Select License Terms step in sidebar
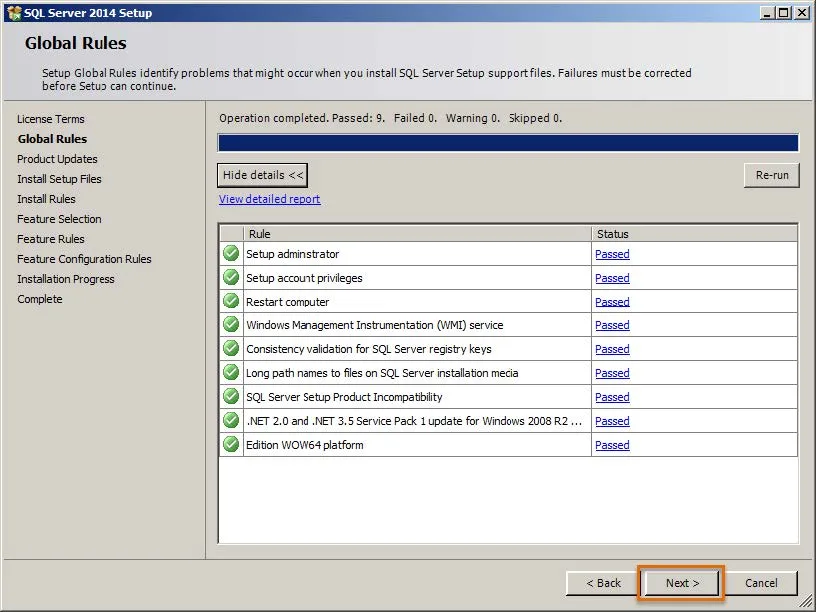Image resolution: width=816 pixels, height=612 pixels. (x=50, y=119)
